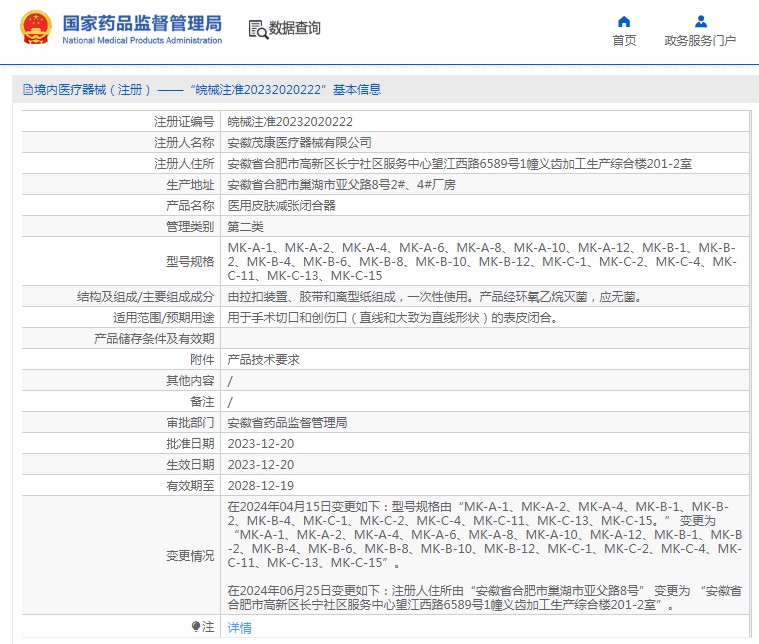
Task: Select the 生产地址 value 亚父路8号
Action: [341, 184]
